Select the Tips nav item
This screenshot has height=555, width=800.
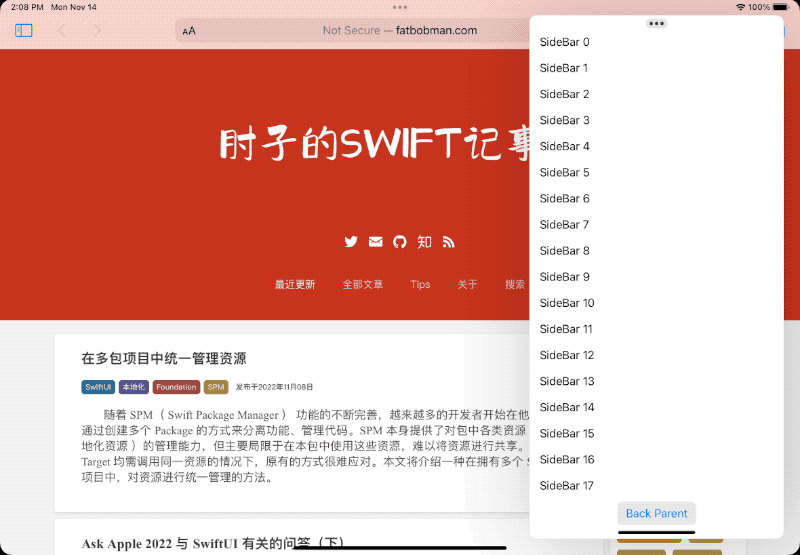pyautogui.click(x=420, y=285)
